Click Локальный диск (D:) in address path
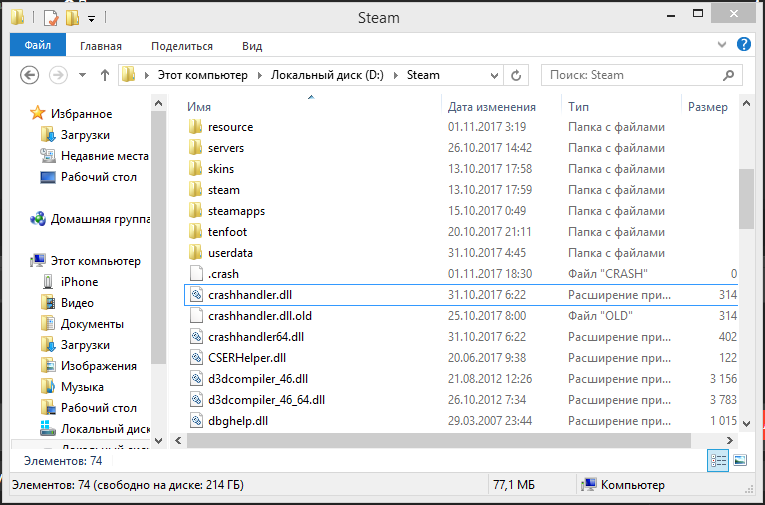 coord(327,75)
